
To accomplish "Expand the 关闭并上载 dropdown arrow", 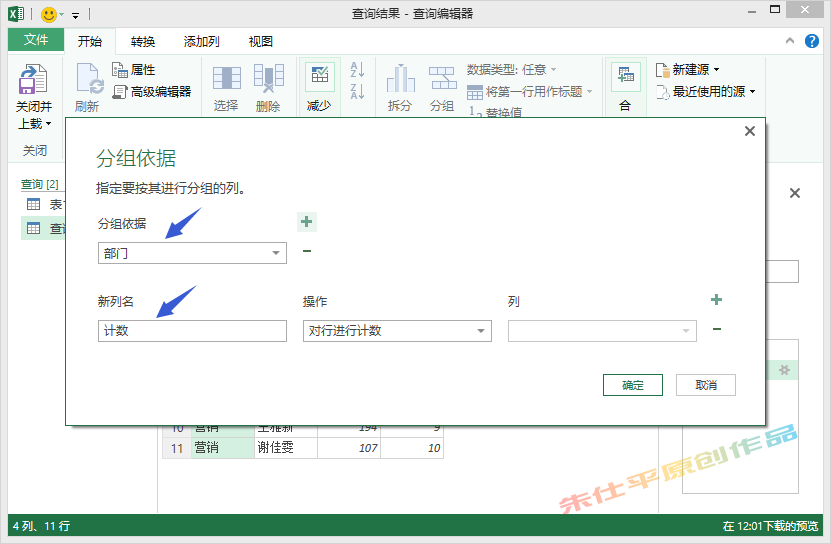I will tap(49, 124).
